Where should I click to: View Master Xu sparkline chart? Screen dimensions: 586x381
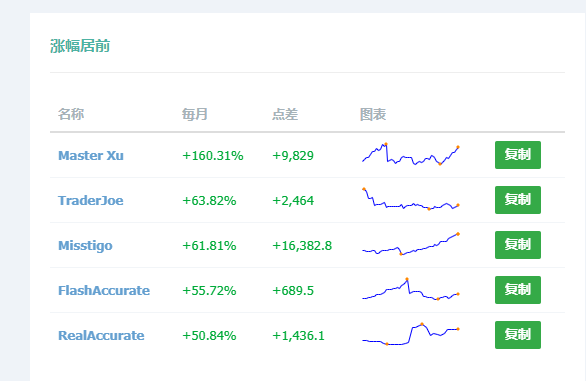pyautogui.click(x=410, y=154)
